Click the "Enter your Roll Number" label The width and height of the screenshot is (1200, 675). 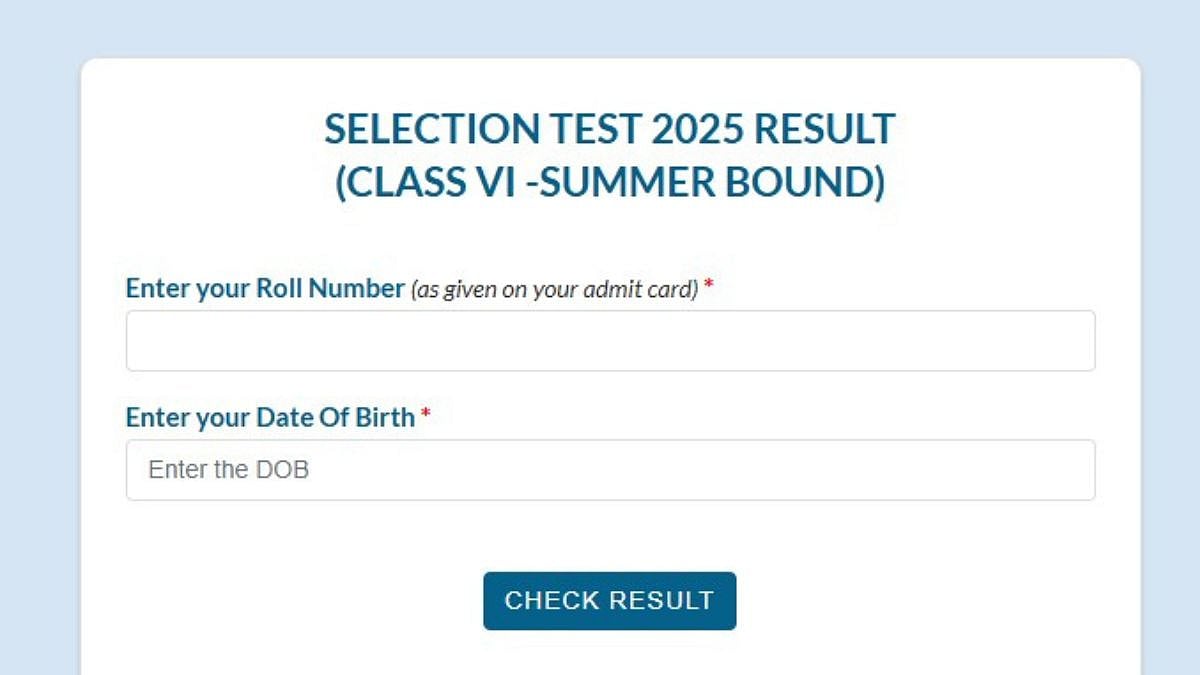[265, 289]
